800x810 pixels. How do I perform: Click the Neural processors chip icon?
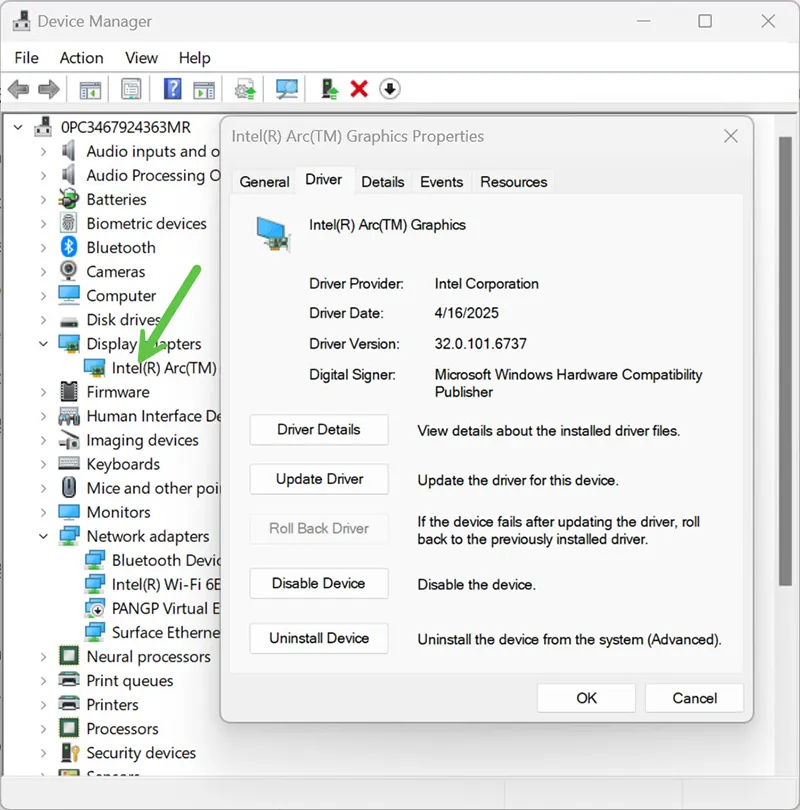coord(69,656)
